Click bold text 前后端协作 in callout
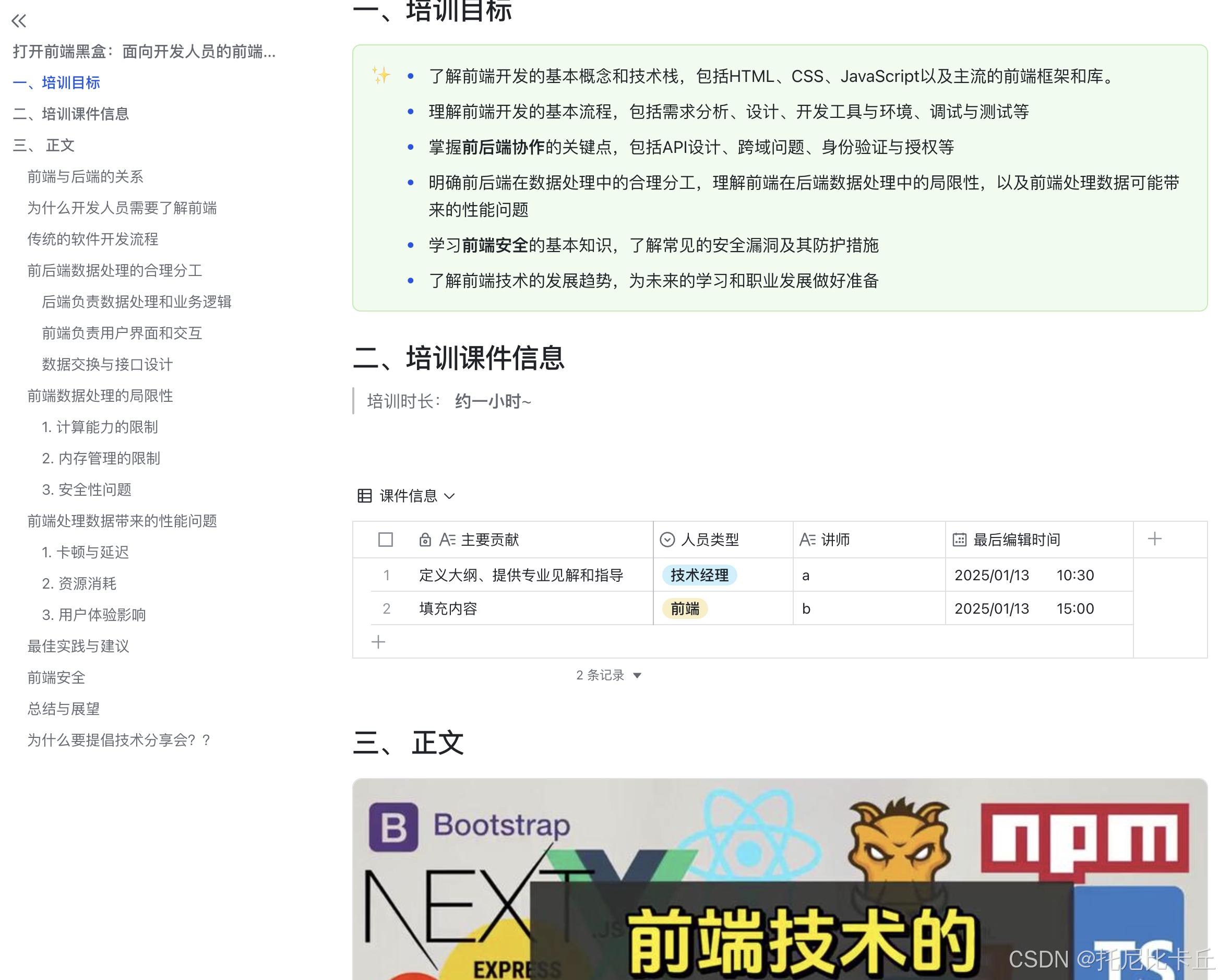Image resolution: width=1218 pixels, height=980 pixels. click(503, 147)
